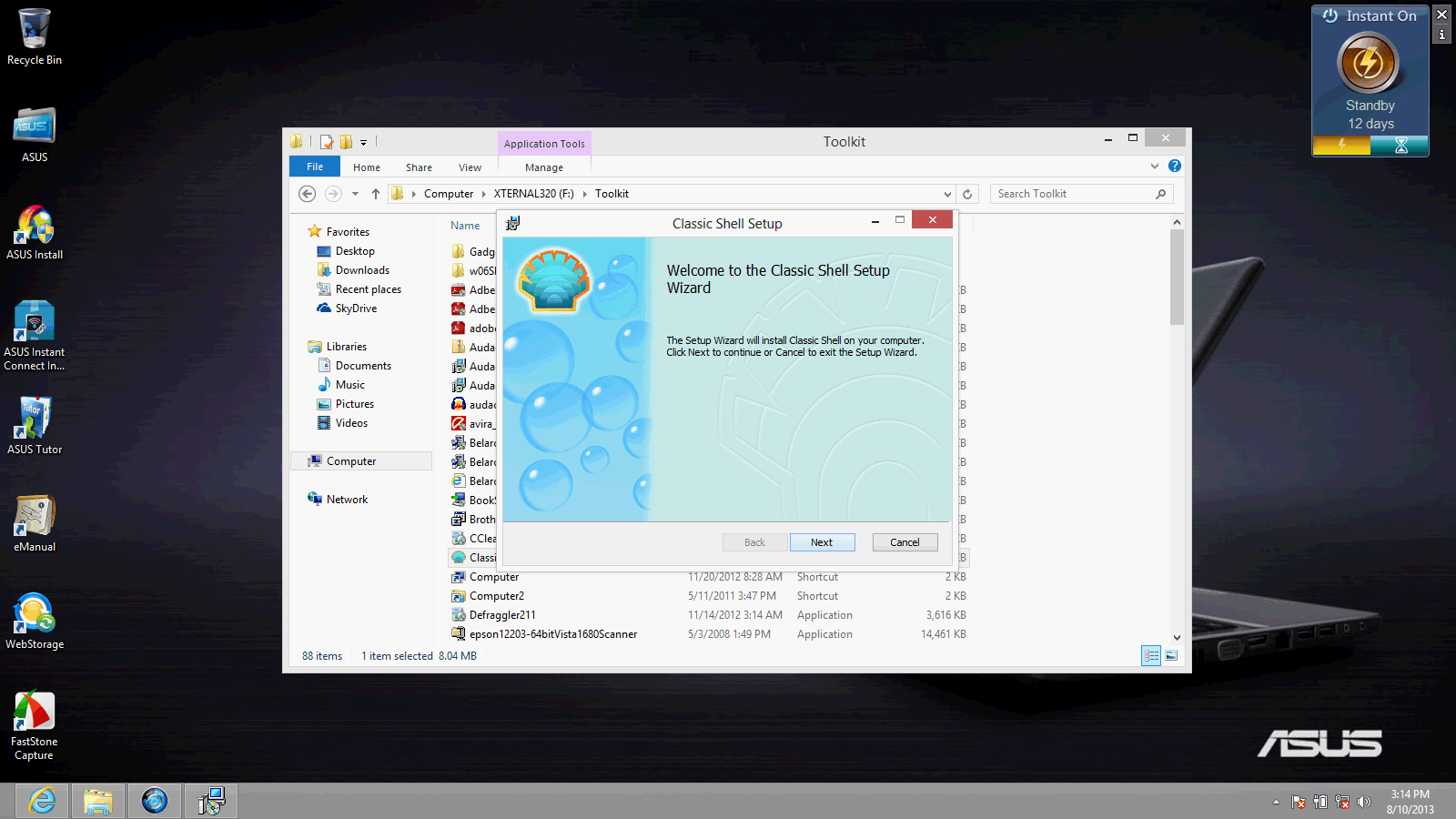Switch to large icons view in status bar
This screenshot has height=819, width=1456.
(x=1171, y=655)
